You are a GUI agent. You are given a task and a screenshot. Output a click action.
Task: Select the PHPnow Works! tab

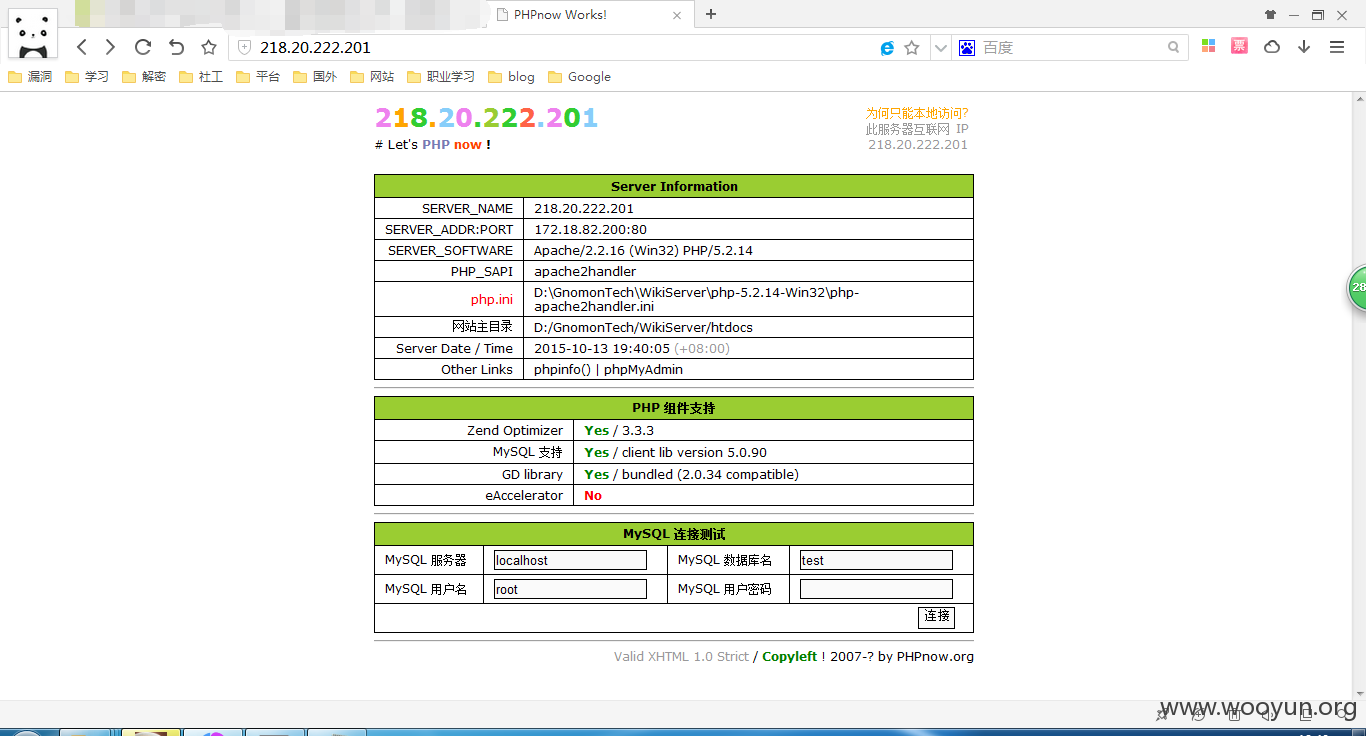click(589, 14)
